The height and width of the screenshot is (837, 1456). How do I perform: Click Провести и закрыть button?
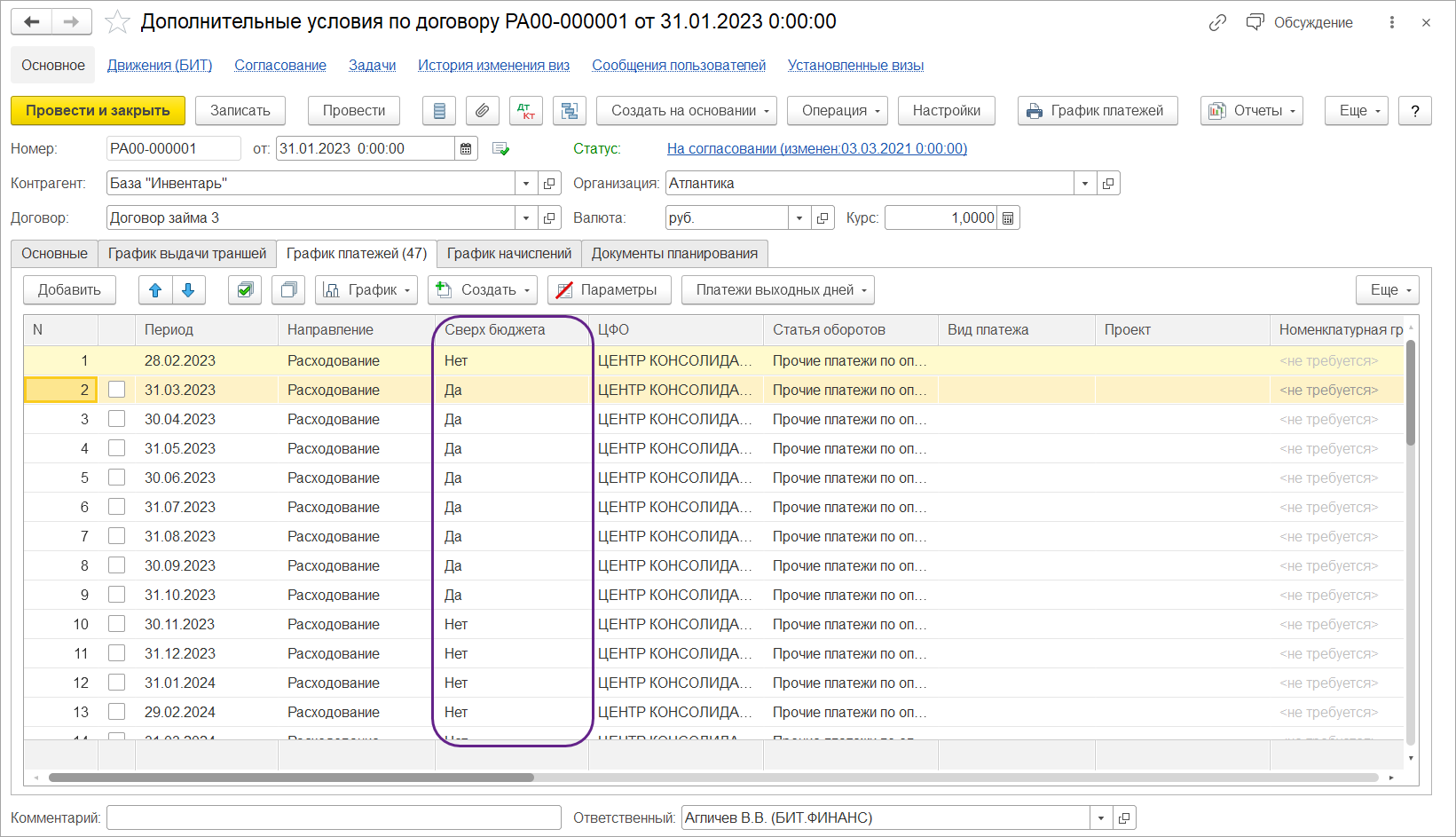(98, 111)
